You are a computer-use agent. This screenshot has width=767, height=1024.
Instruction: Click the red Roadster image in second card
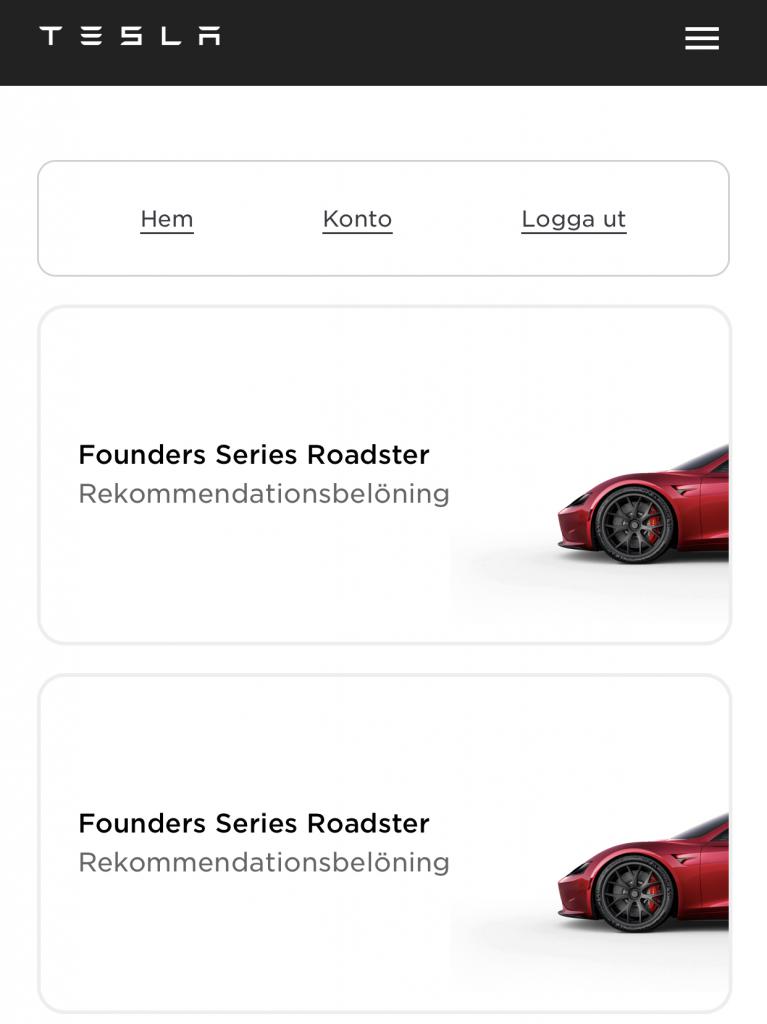click(x=643, y=872)
